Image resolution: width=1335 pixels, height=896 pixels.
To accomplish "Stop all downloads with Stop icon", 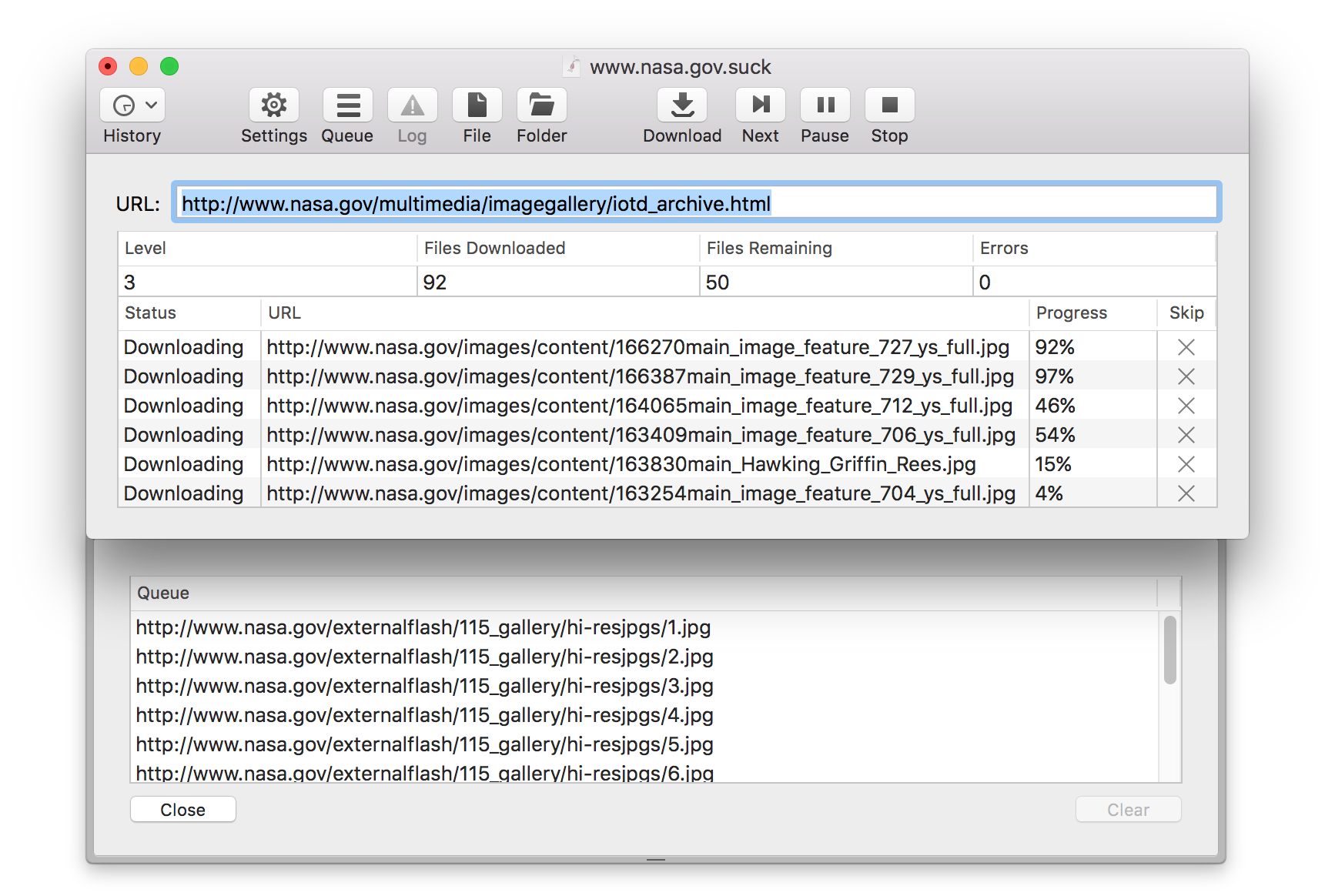I will point(889,105).
